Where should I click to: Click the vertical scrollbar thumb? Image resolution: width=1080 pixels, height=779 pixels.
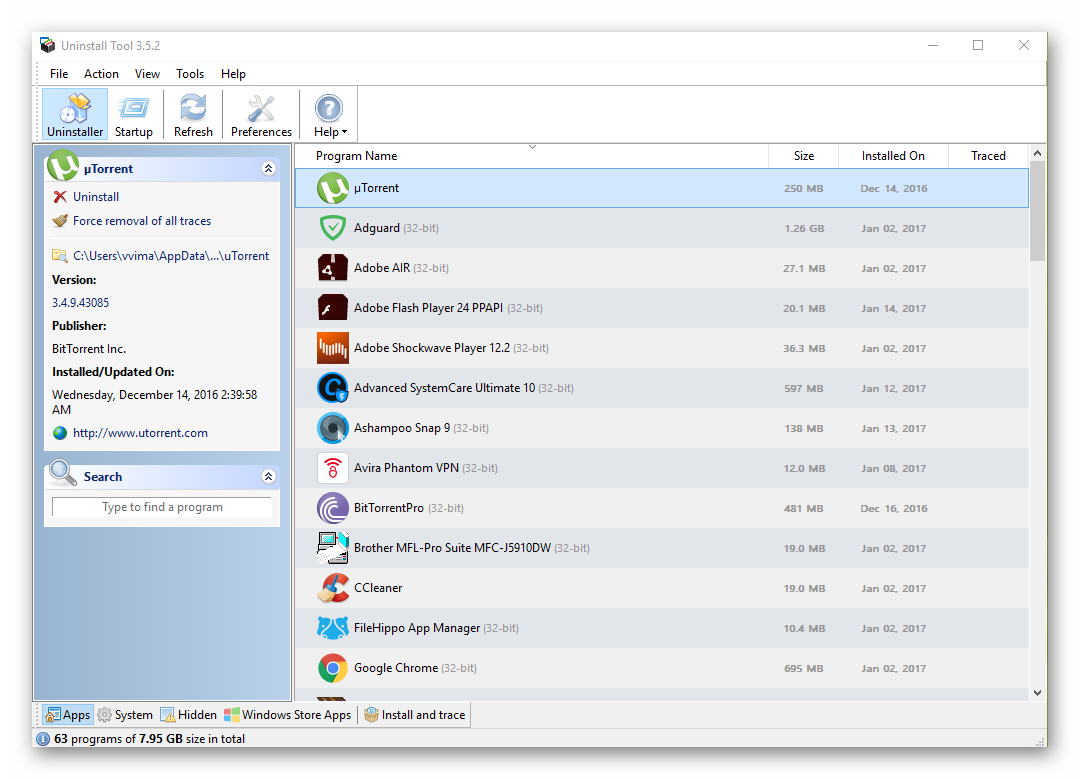(1037, 211)
